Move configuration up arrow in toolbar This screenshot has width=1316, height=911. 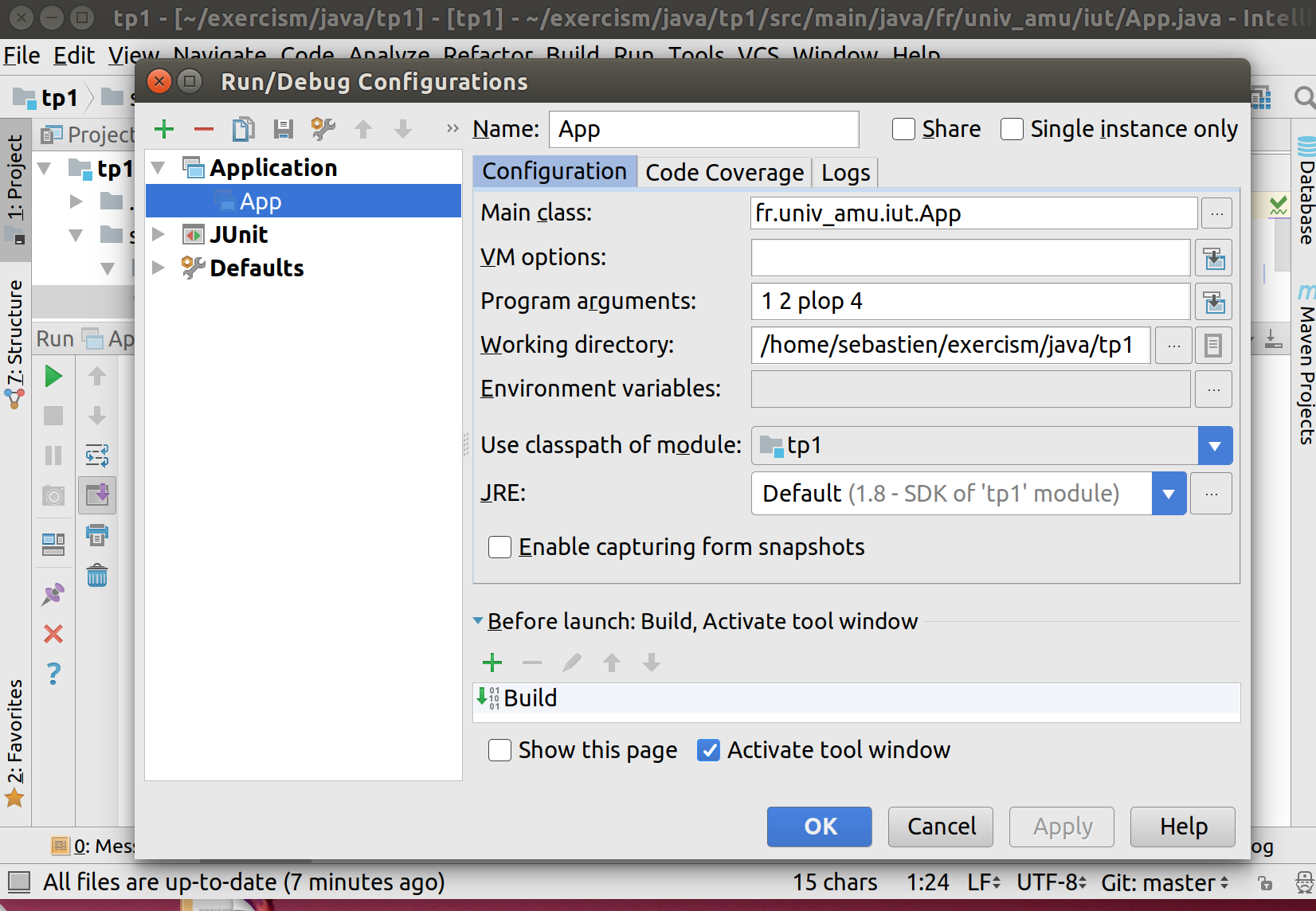pos(363,129)
